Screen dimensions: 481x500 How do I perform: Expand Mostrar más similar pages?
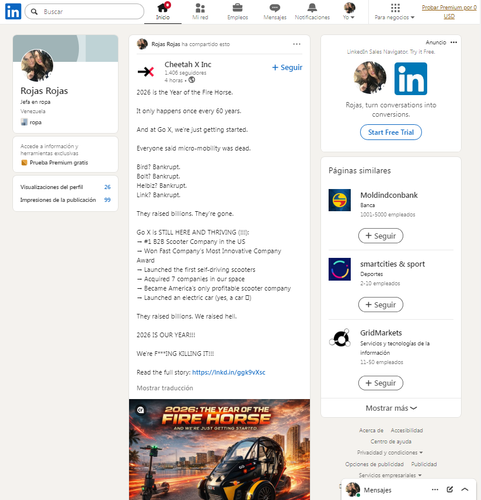pos(391,408)
